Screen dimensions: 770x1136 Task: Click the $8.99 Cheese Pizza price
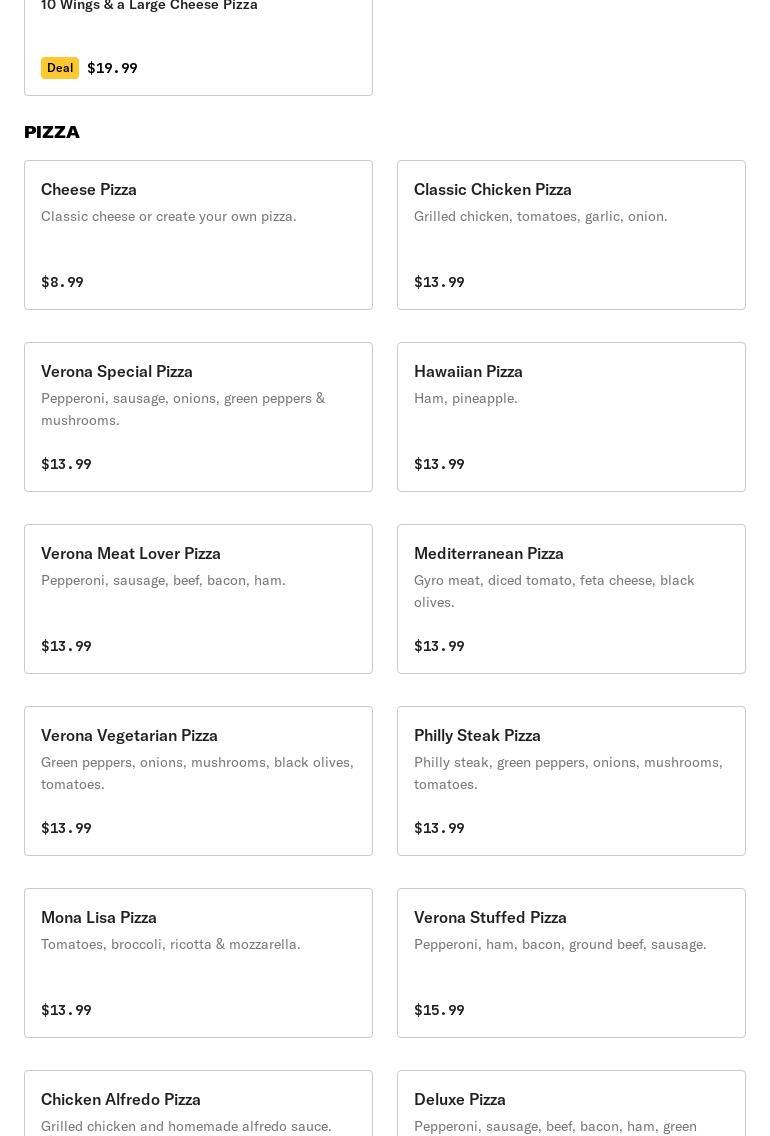click(62, 282)
